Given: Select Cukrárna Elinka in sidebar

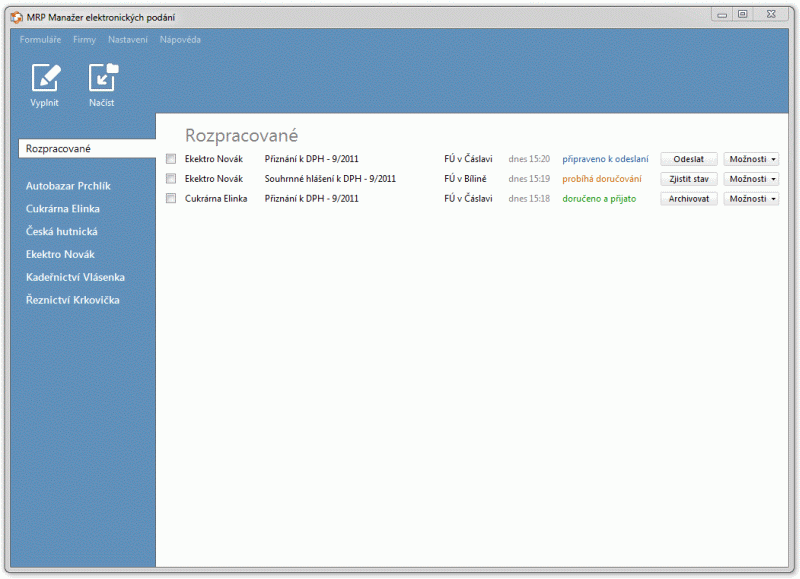Looking at the screenshot, I should pos(63,209).
